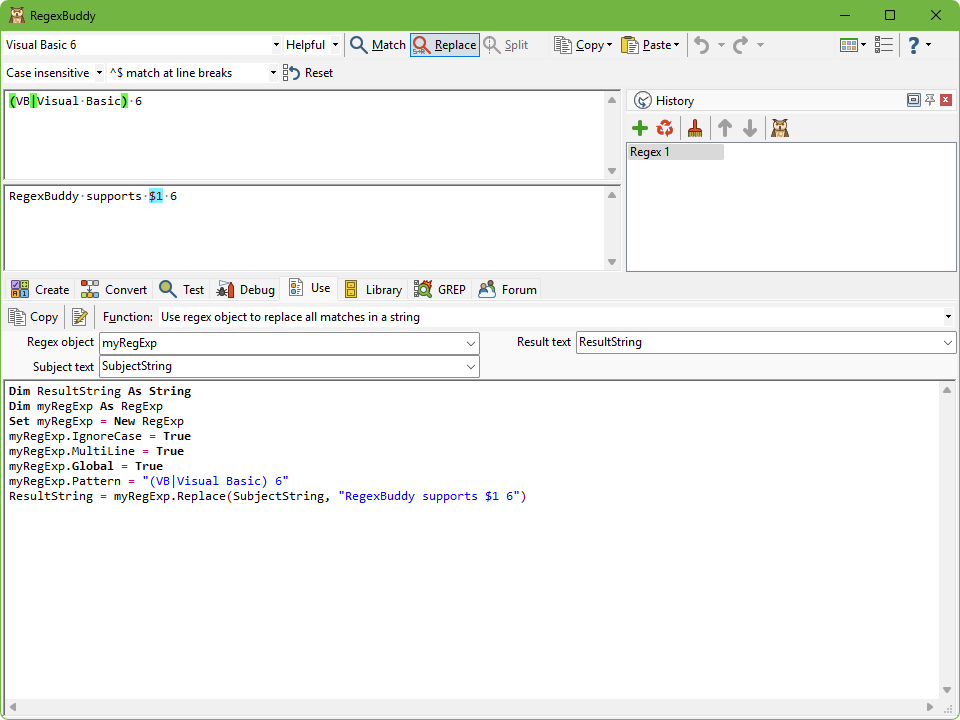Change the ^$ match at line breaks option
Viewport: 960px width, 720px height.
coord(192,73)
